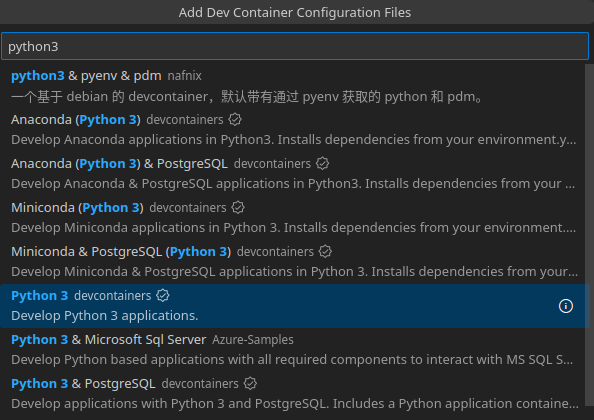Click verified badge on Miniconda & PostgreSQL entry
This screenshot has width=594, height=420.
(x=325, y=251)
